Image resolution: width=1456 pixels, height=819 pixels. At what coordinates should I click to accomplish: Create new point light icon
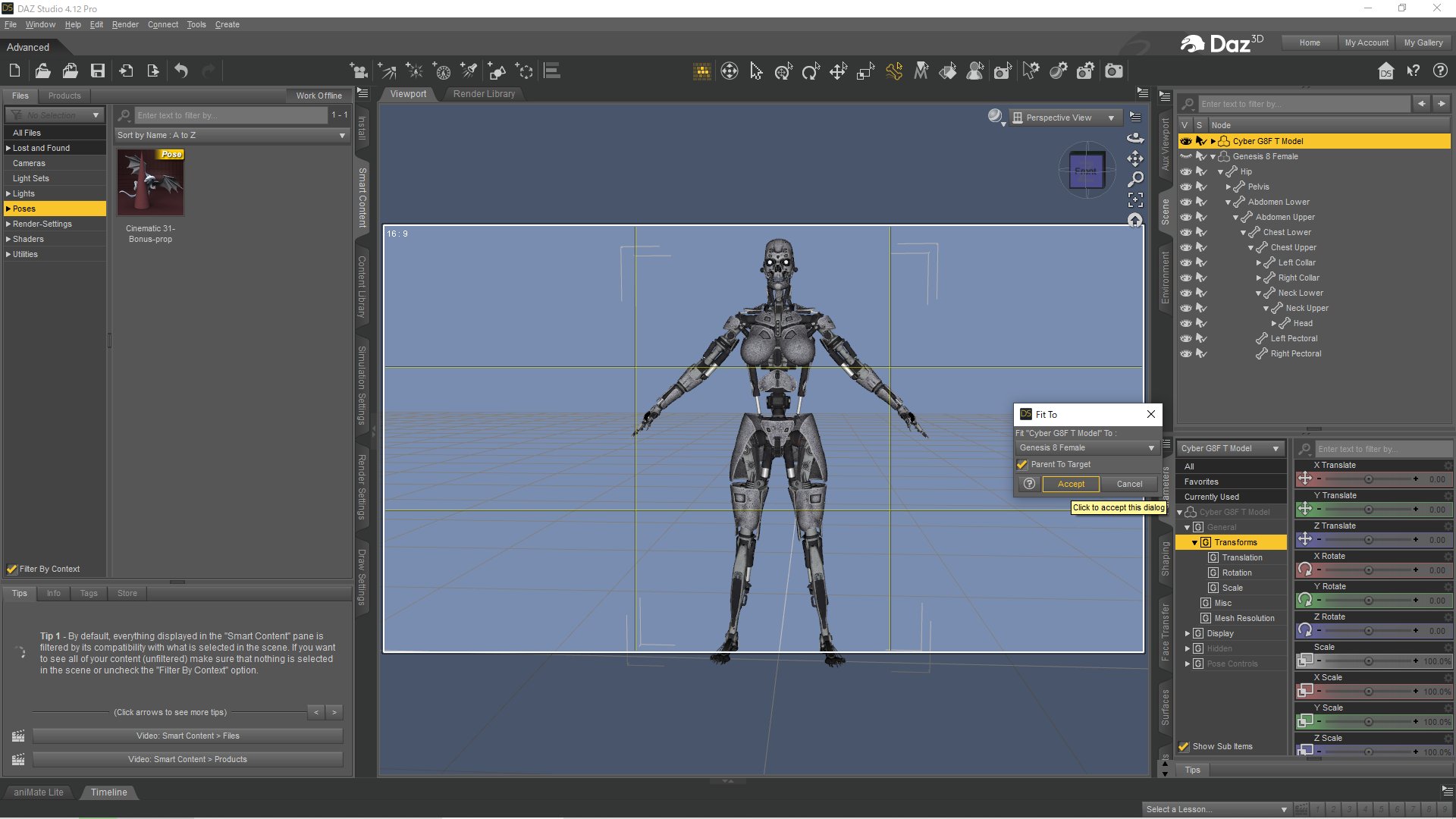click(414, 71)
